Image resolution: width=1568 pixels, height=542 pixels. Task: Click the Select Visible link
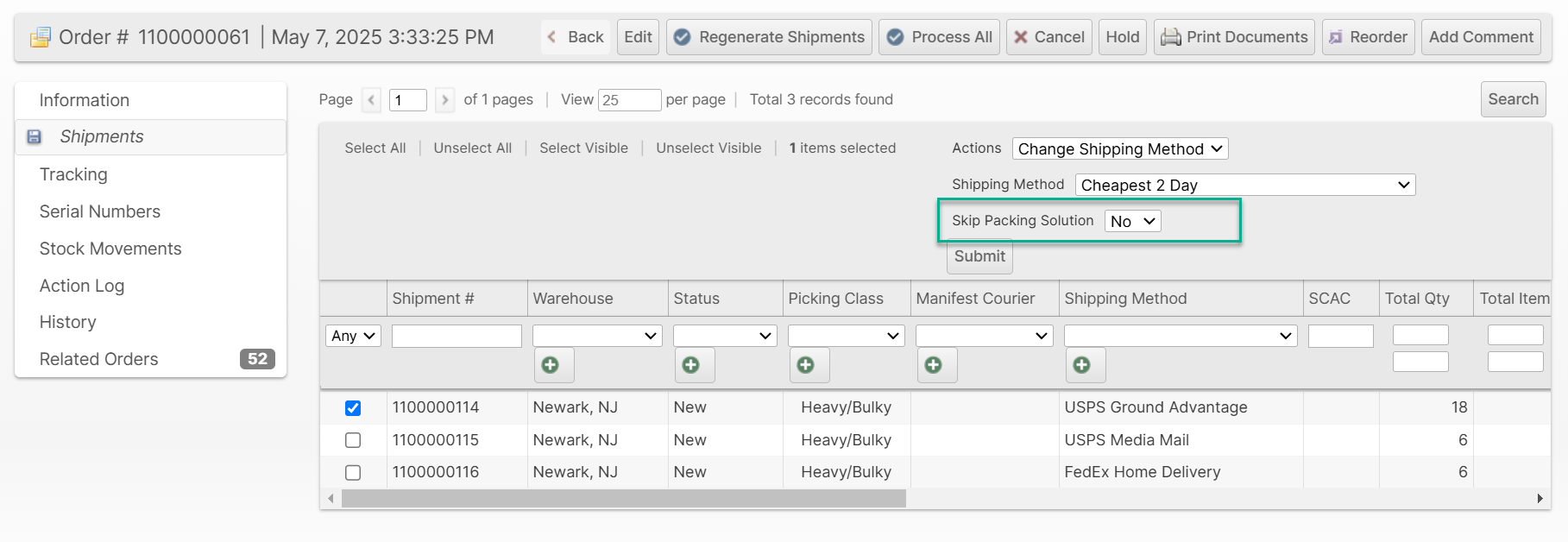click(x=583, y=148)
